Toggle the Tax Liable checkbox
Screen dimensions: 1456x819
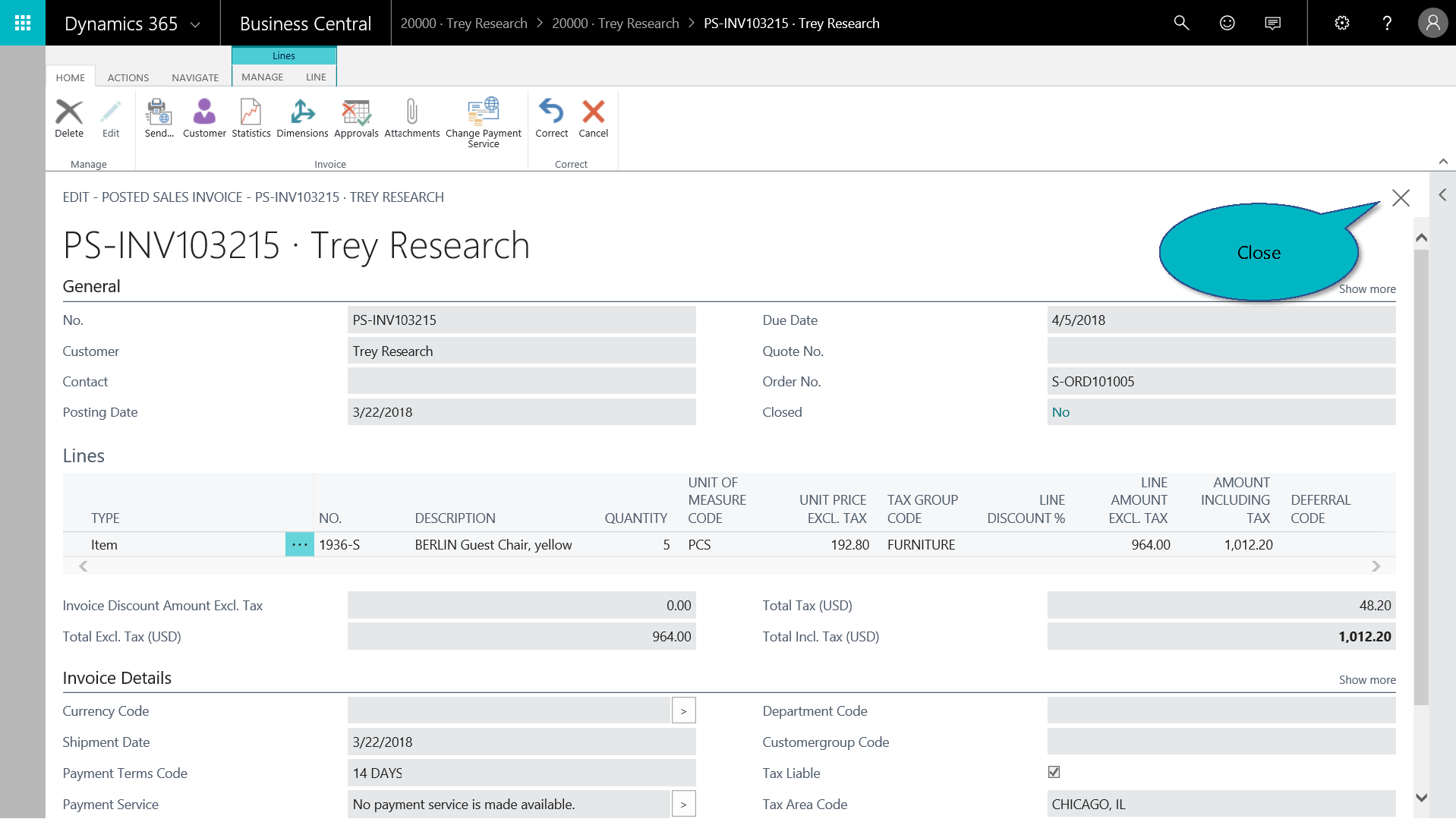pos(1054,772)
